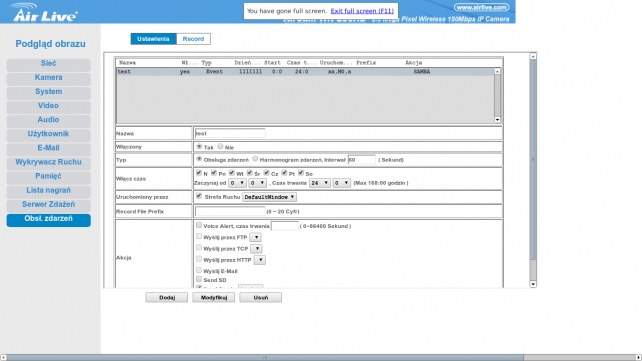Select the Nie disabled radio button
The width and height of the screenshot is (642, 361).
(220, 147)
